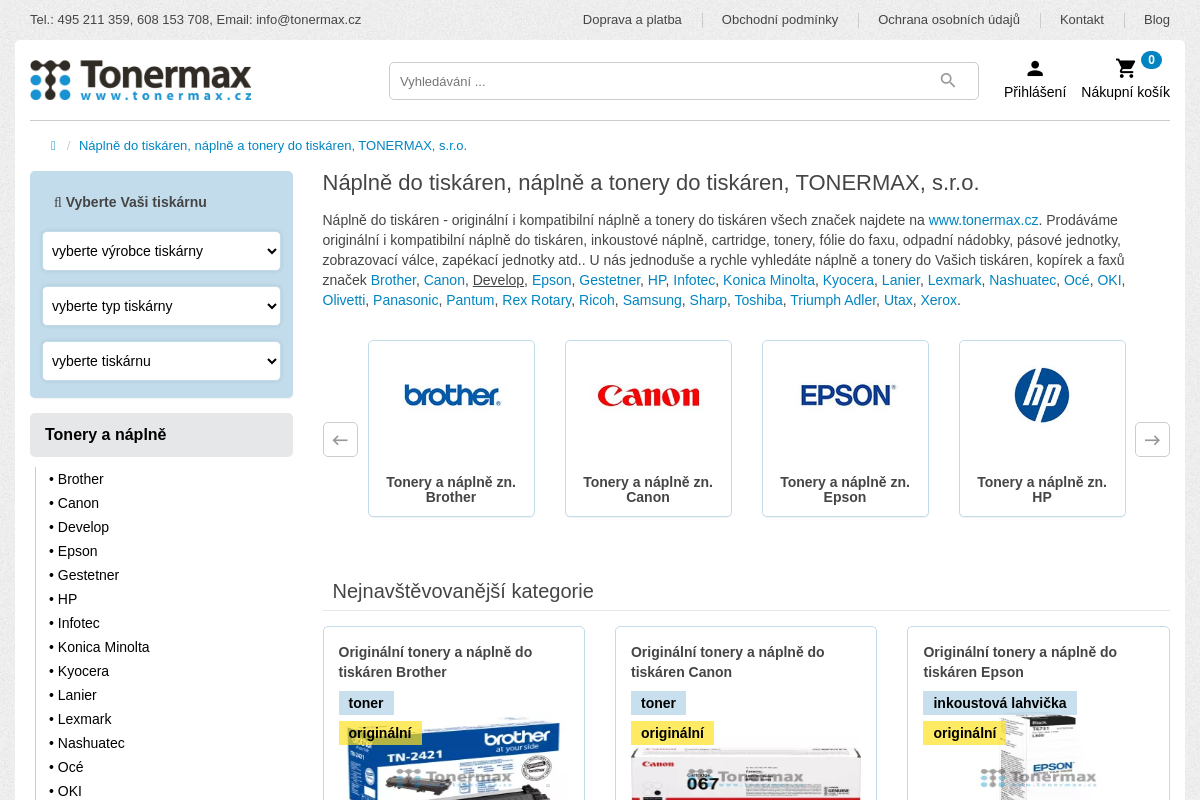Slide brand carousel to previous with left arrow
Viewport: 1200px width, 800px height.
(x=340, y=439)
